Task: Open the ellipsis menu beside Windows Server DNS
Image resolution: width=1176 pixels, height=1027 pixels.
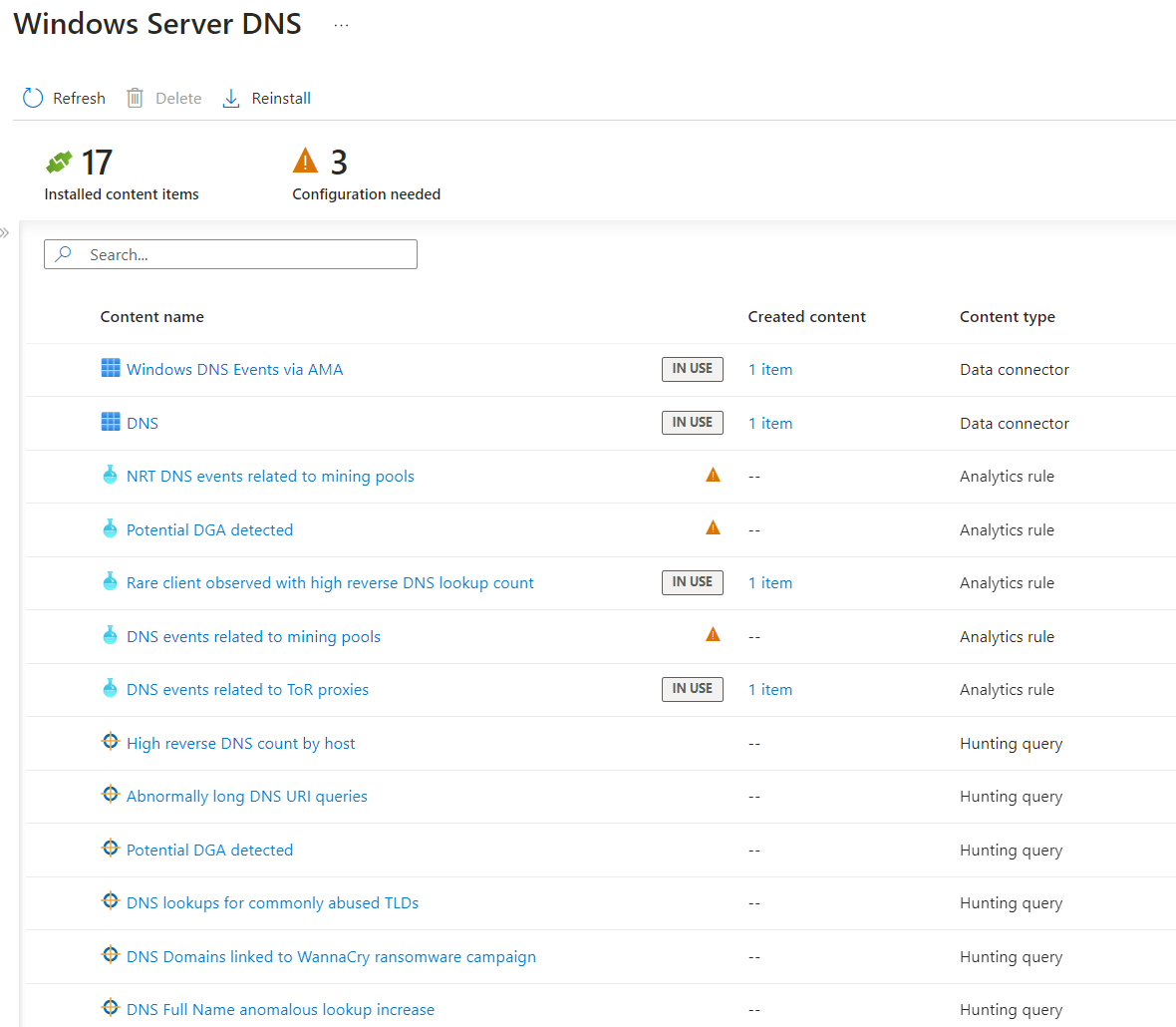Action: point(341,25)
